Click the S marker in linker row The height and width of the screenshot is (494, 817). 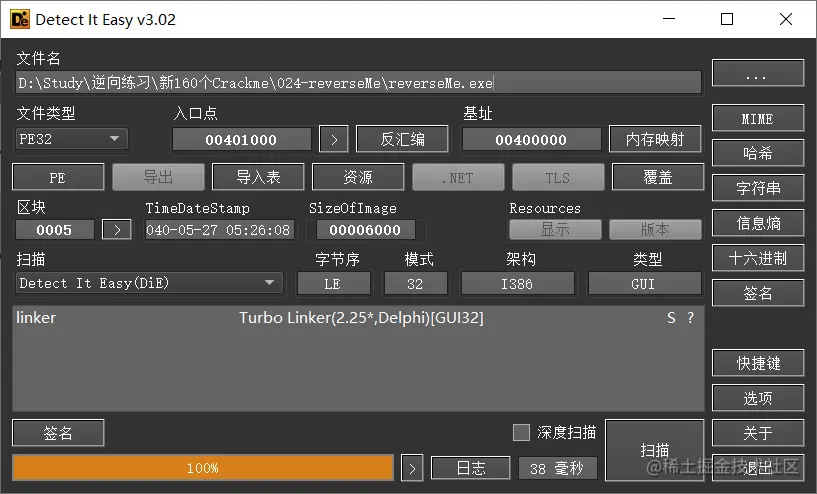point(672,318)
